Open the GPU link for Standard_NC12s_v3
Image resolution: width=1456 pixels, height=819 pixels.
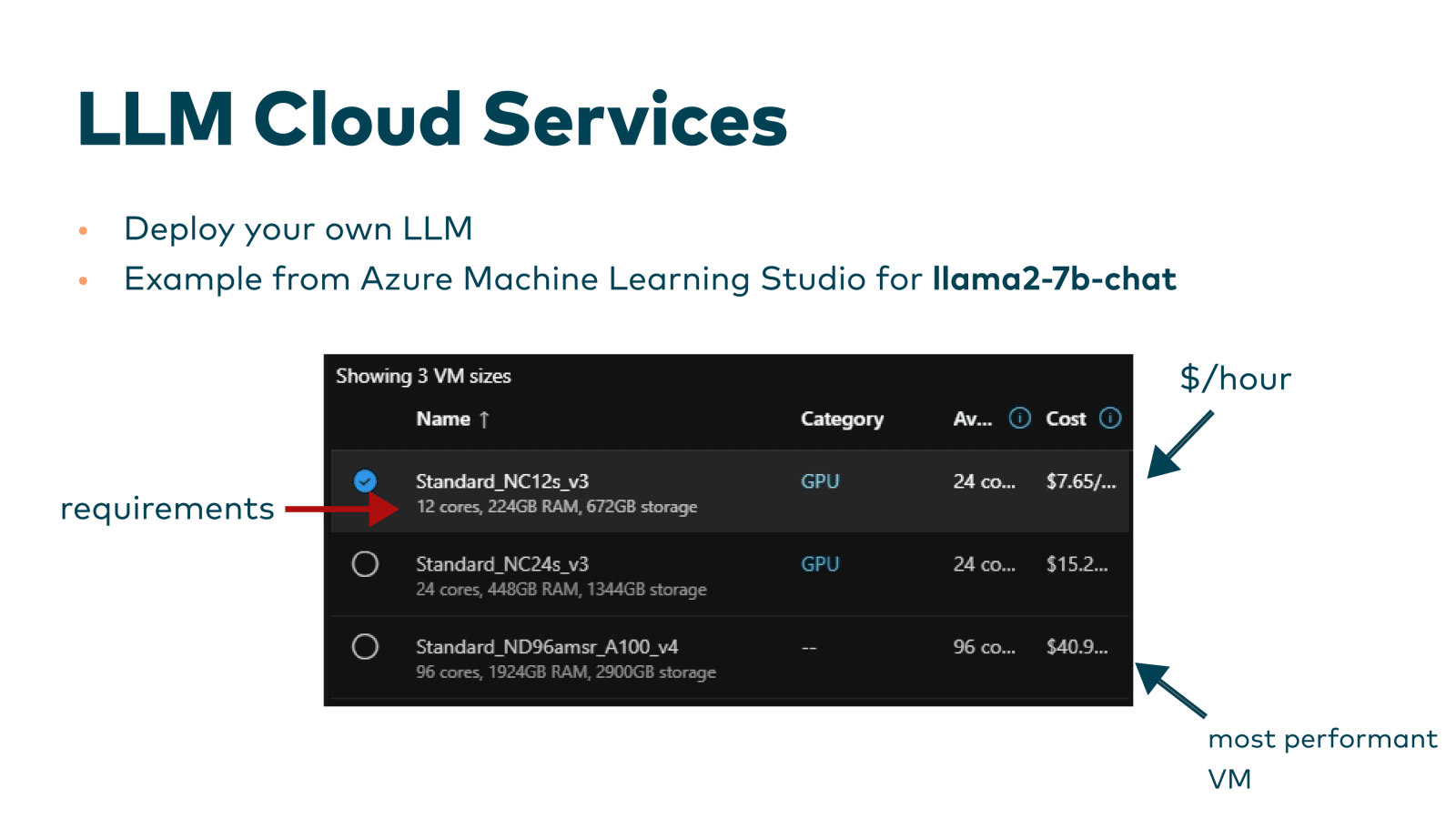click(x=820, y=481)
